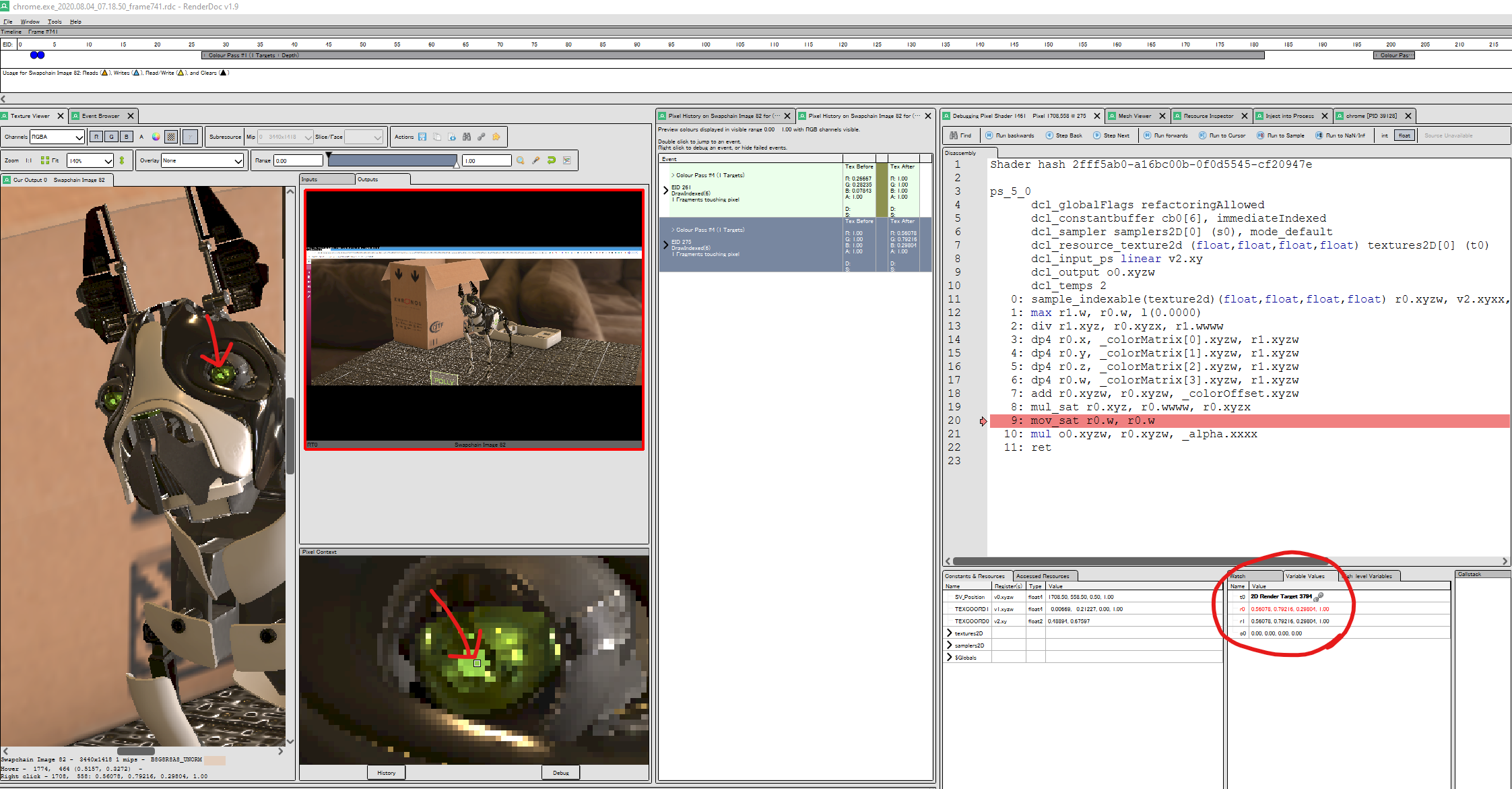Screen dimensions: 1512x789
Task: Click Run forwards in debugger toolbar
Action: tap(1166, 135)
